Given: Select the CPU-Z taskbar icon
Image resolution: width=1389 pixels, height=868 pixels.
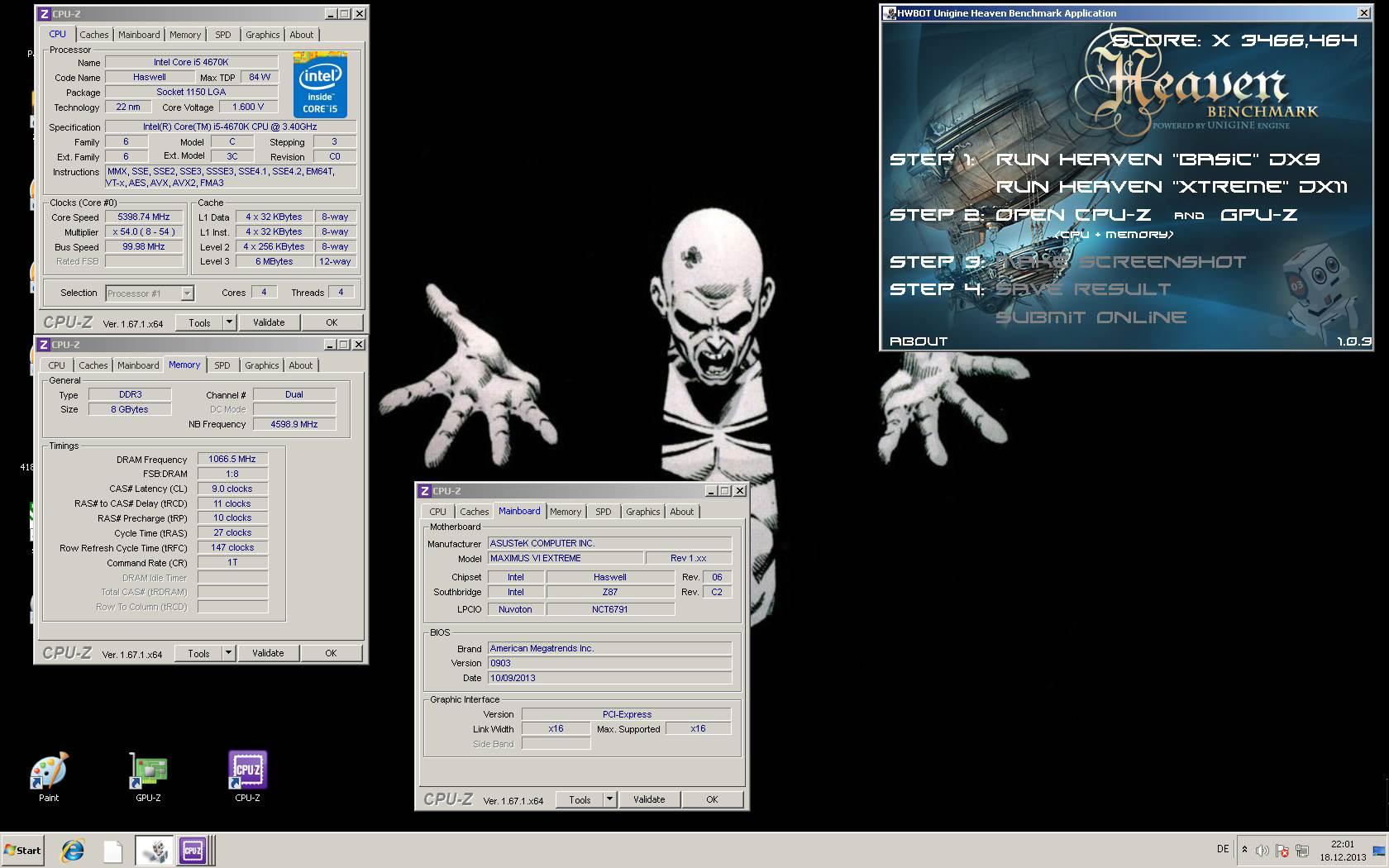Looking at the screenshot, I should (x=193, y=851).
